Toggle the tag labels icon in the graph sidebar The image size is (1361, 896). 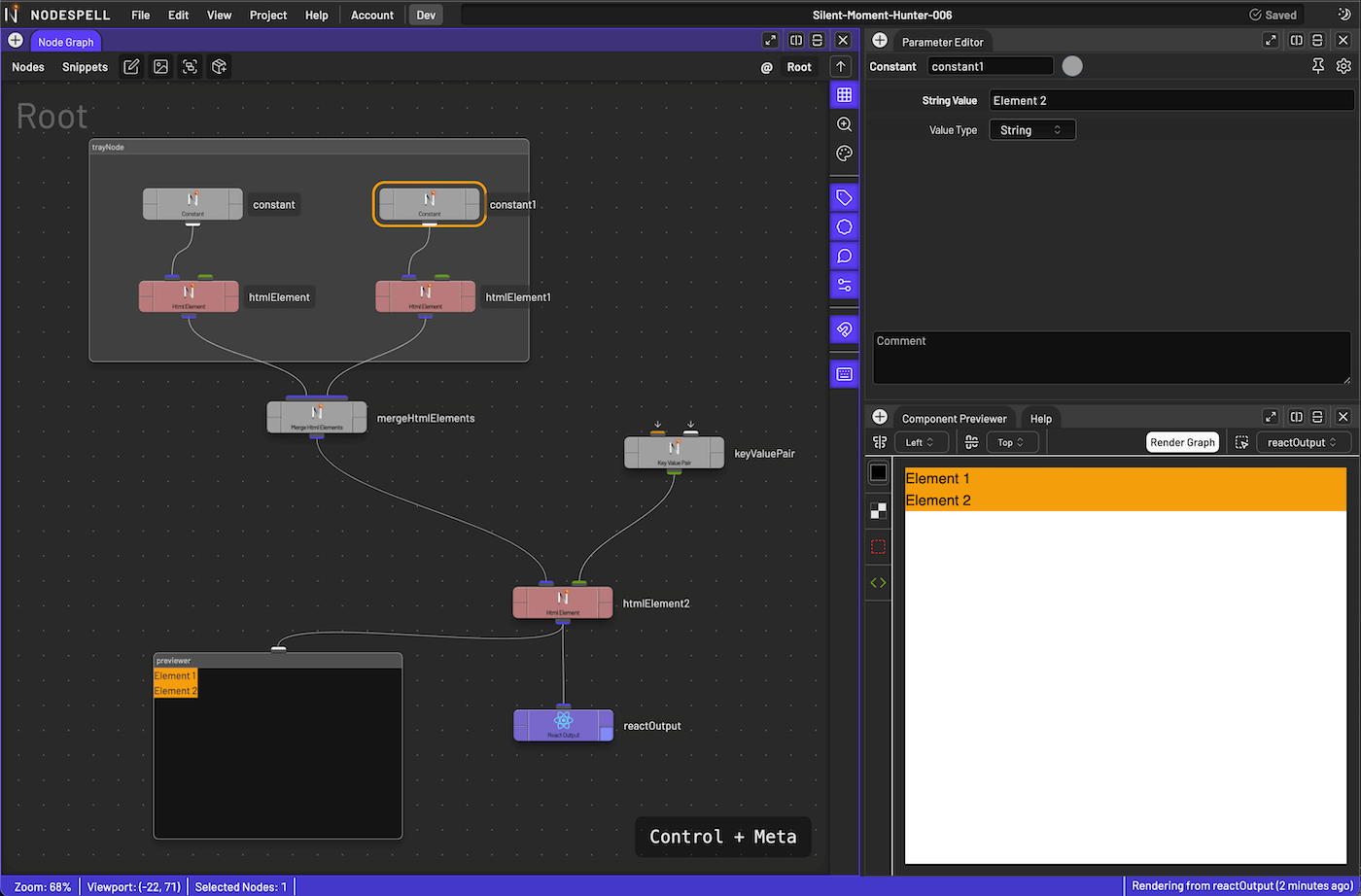844,198
